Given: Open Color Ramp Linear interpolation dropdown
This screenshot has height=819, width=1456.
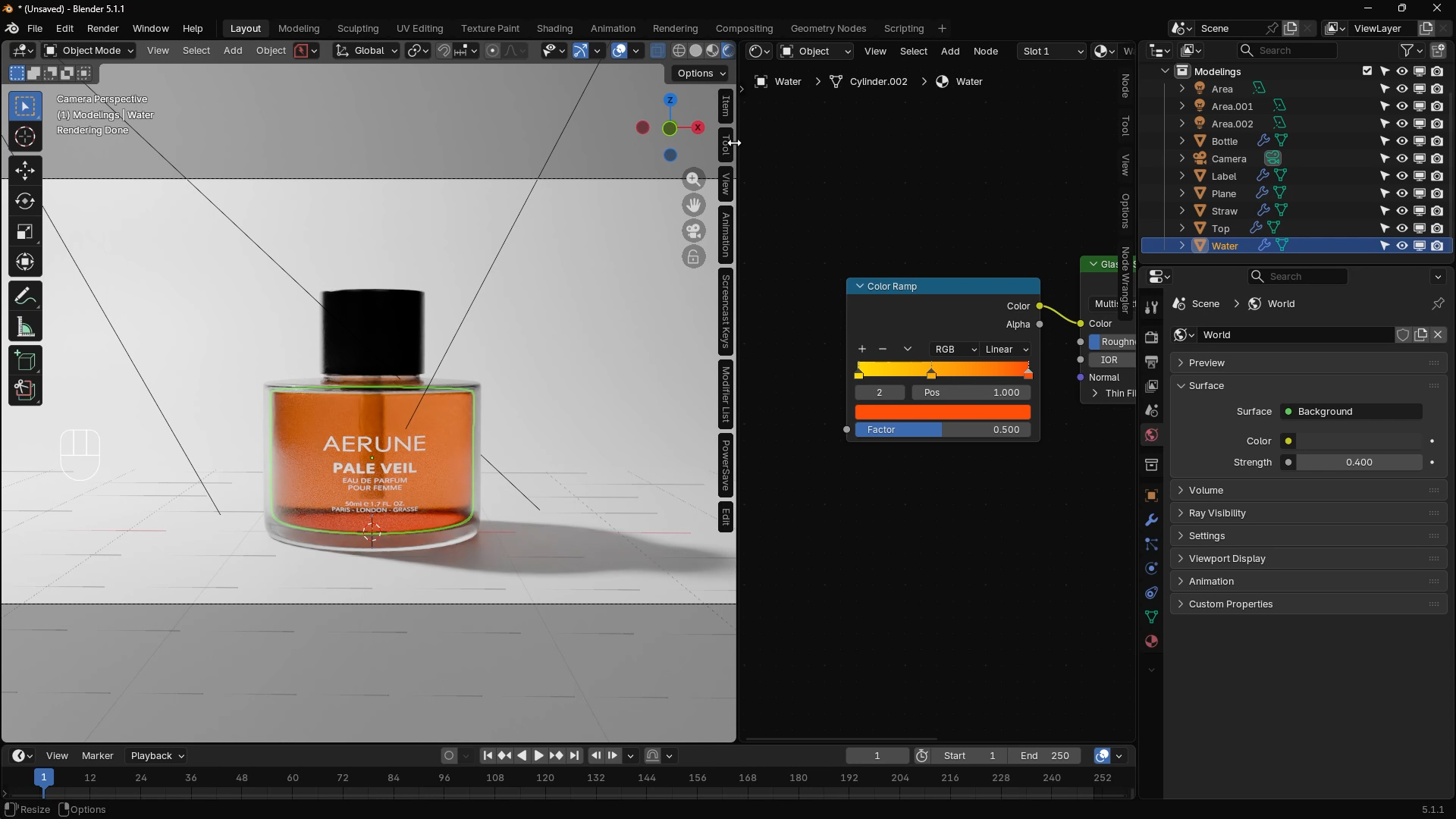Looking at the screenshot, I should tap(1006, 350).
